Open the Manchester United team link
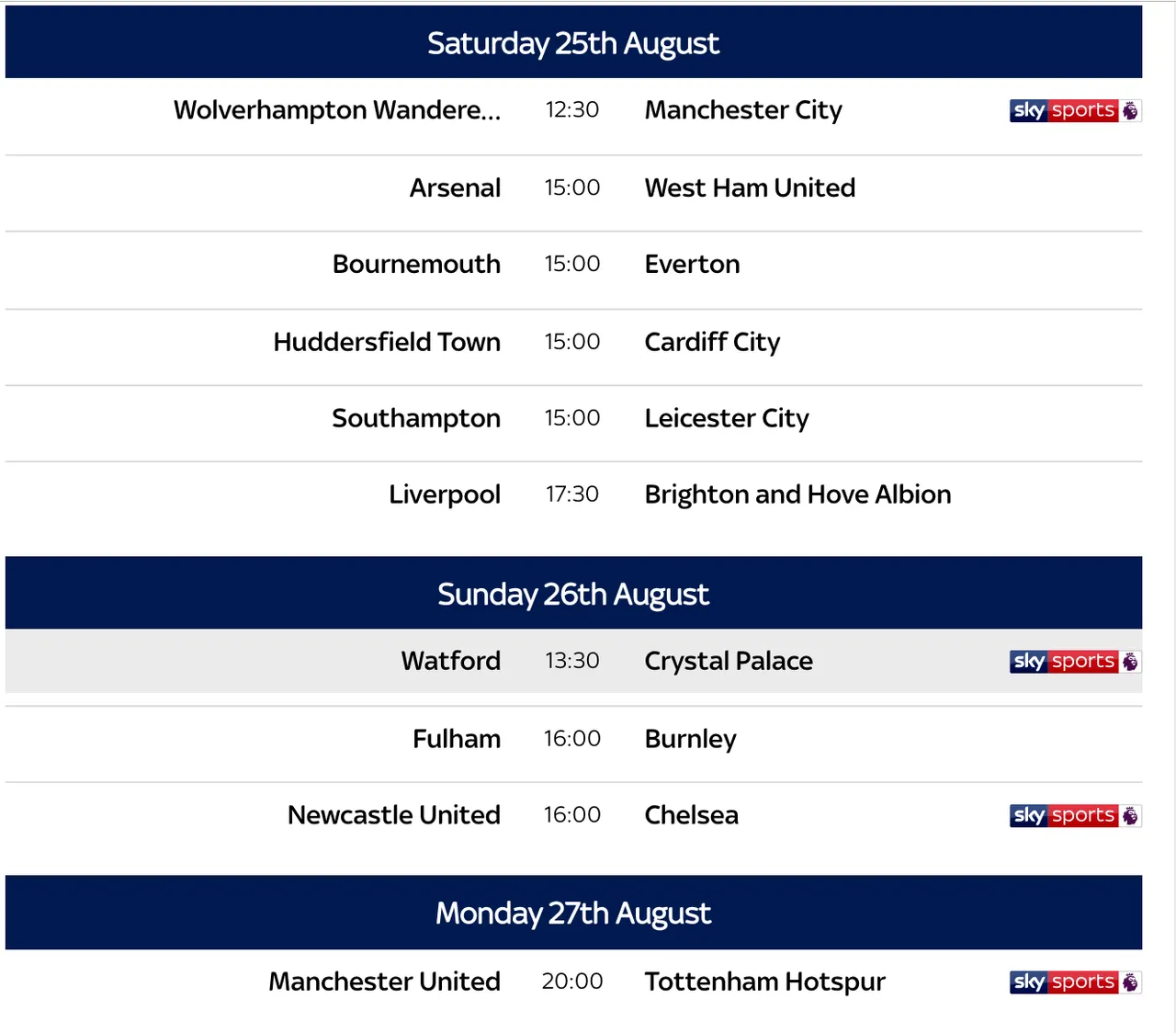The height and width of the screenshot is (1033, 1176). [385, 982]
